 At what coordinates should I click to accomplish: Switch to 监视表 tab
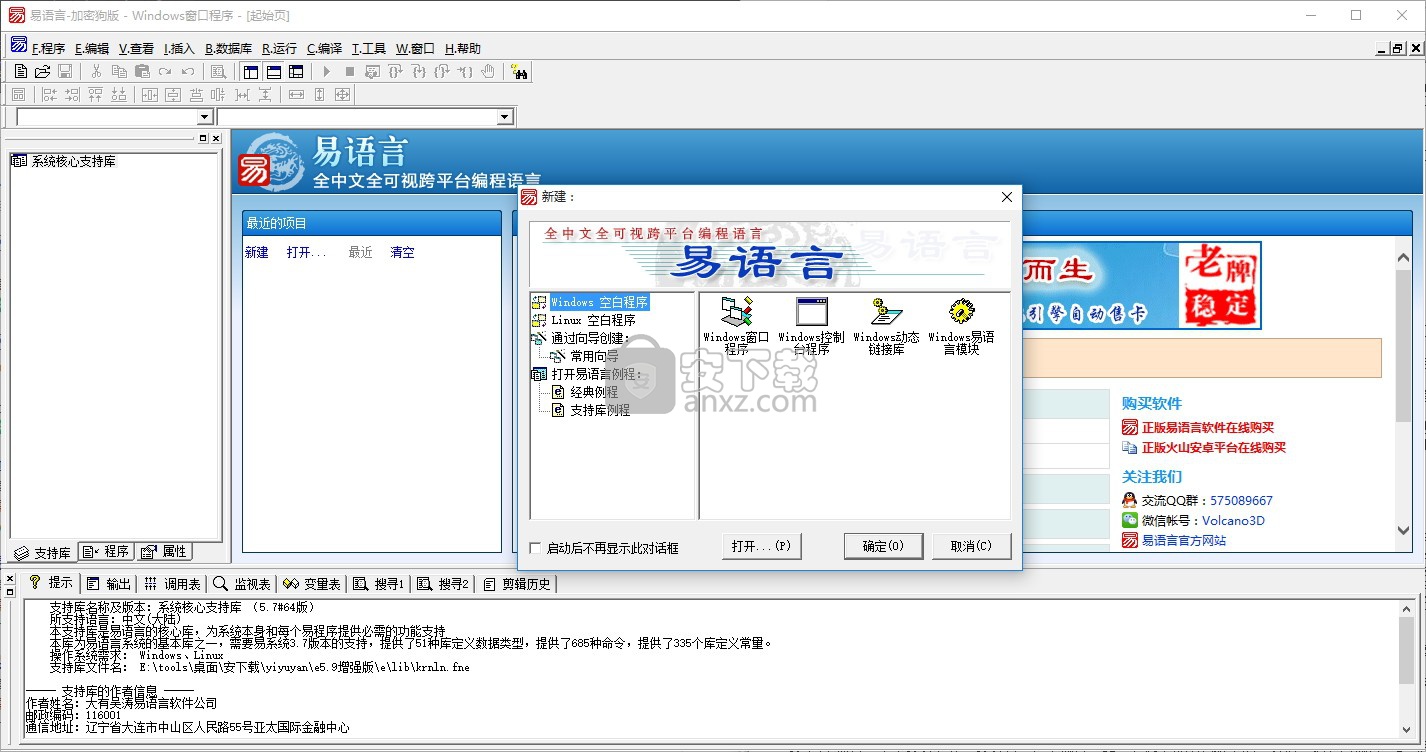pyautogui.click(x=242, y=584)
